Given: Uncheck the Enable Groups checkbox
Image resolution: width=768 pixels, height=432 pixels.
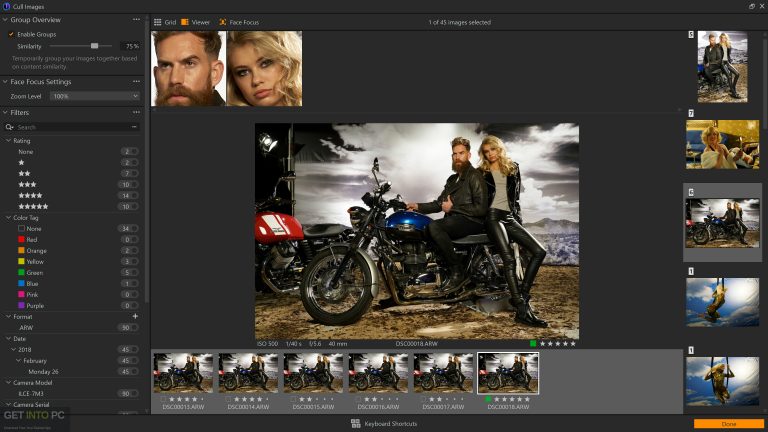Looking at the screenshot, I should click(x=12, y=34).
